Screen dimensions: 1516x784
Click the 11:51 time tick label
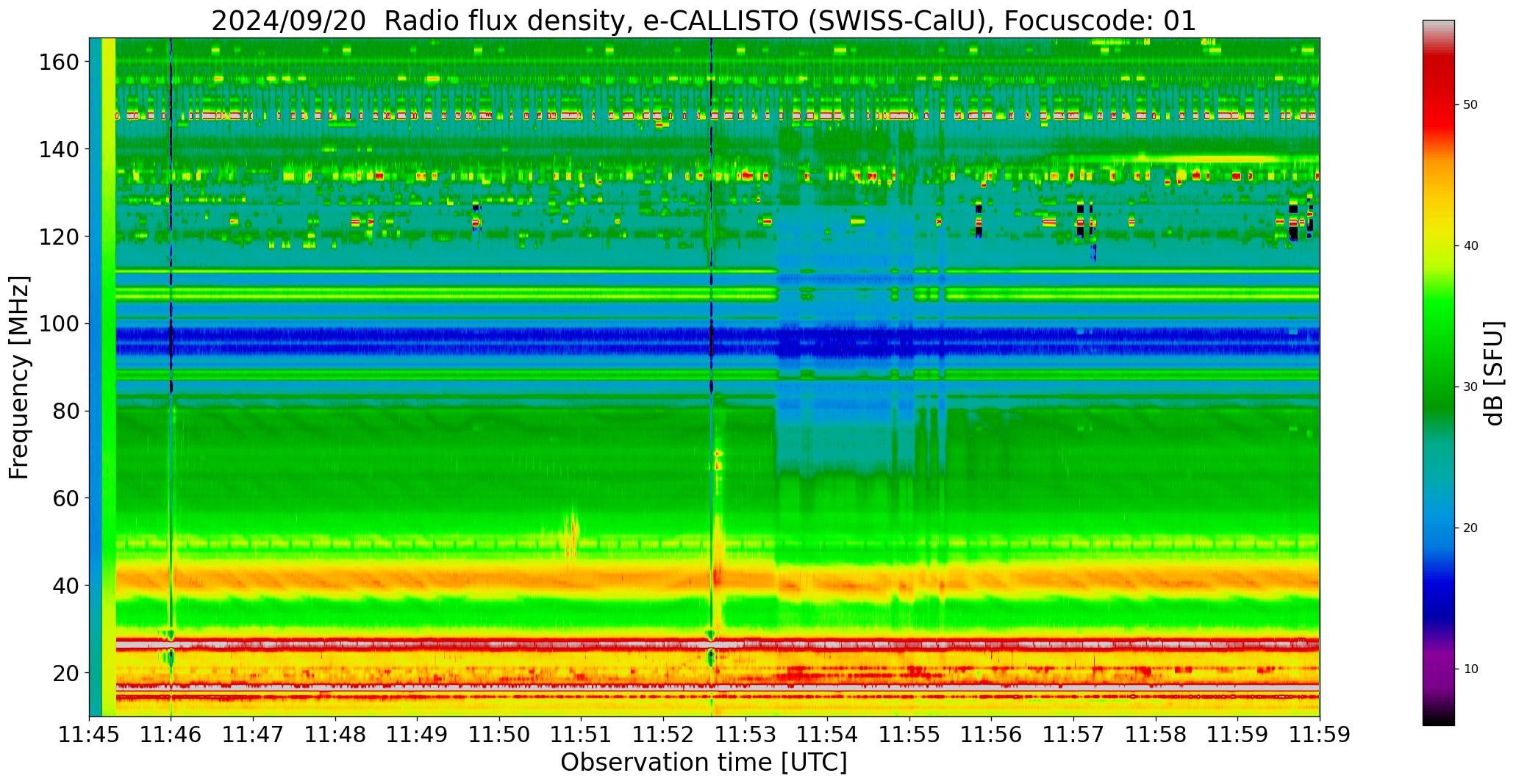pos(582,735)
